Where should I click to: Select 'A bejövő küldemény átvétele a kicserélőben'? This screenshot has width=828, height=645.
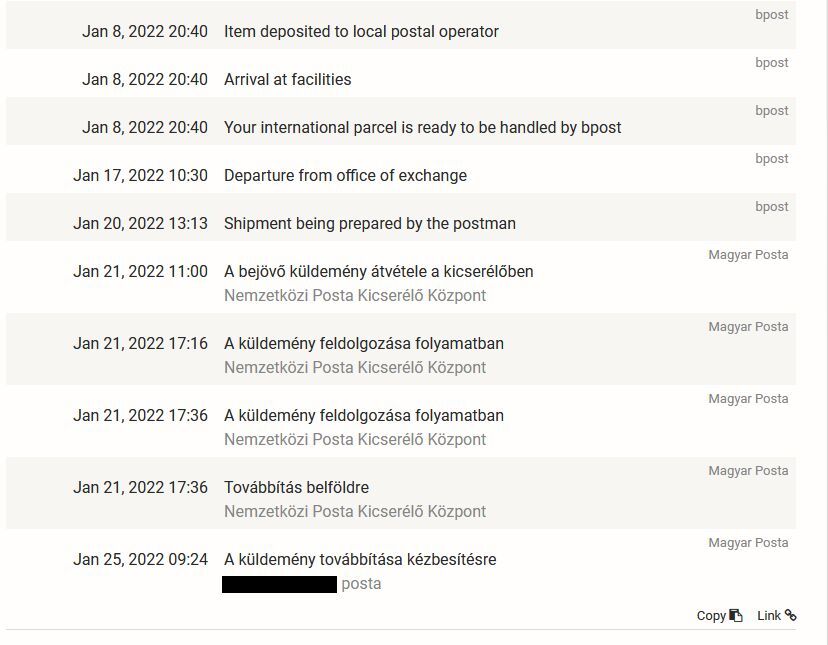(x=378, y=271)
